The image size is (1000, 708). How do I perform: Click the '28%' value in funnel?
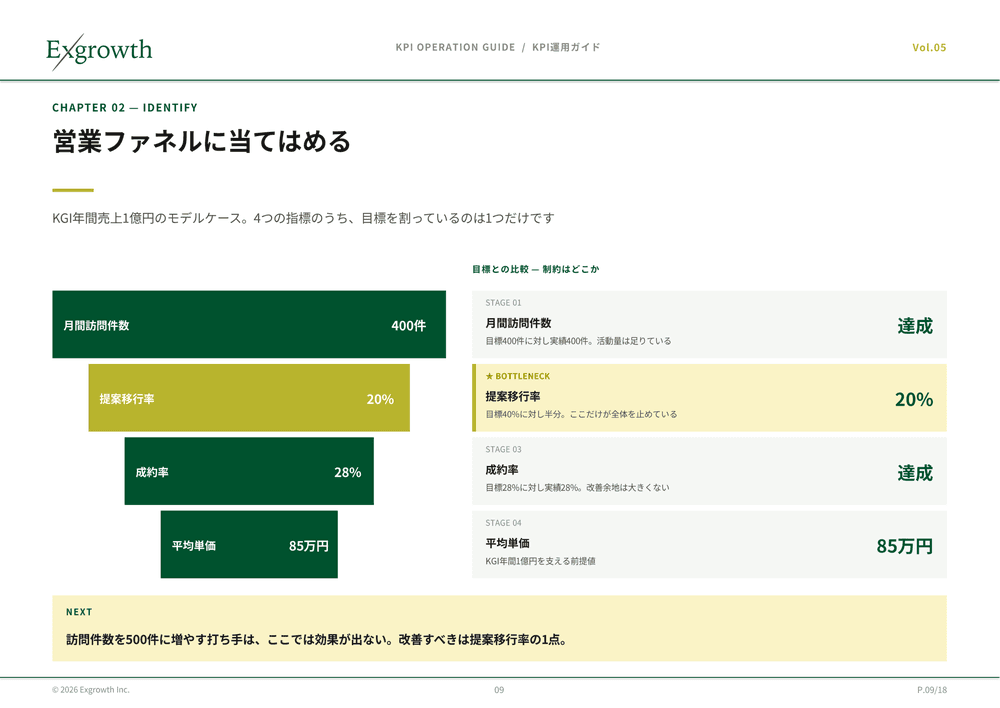(x=348, y=473)
